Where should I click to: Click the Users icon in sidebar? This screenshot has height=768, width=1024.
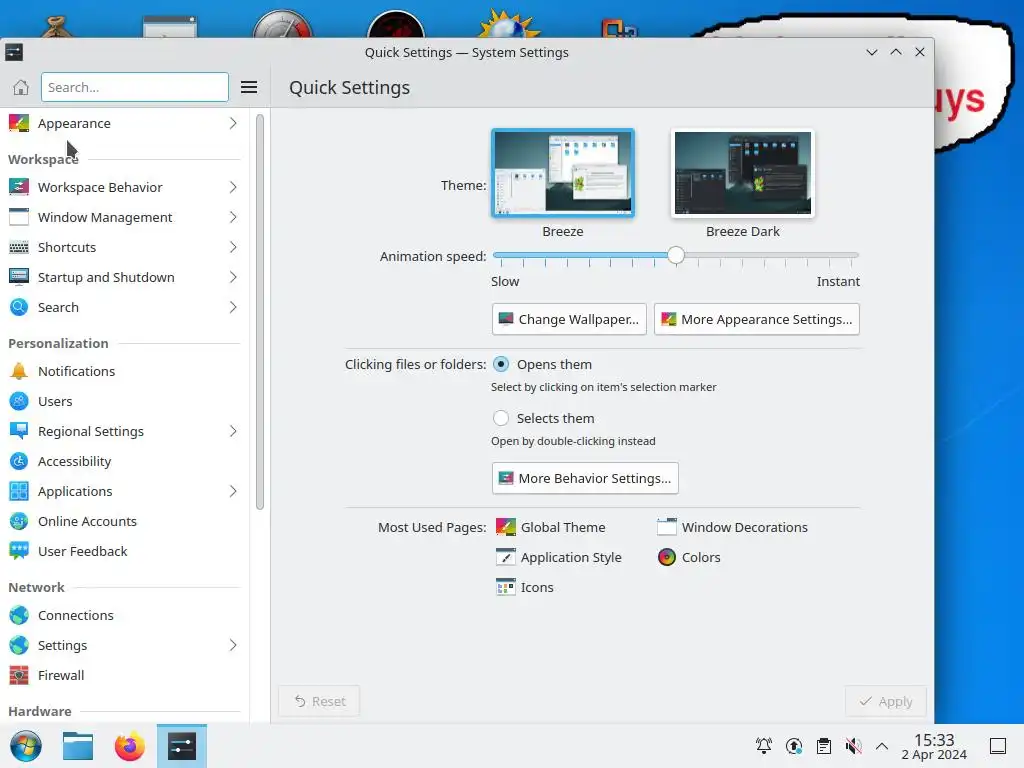(x=19, y=401)
